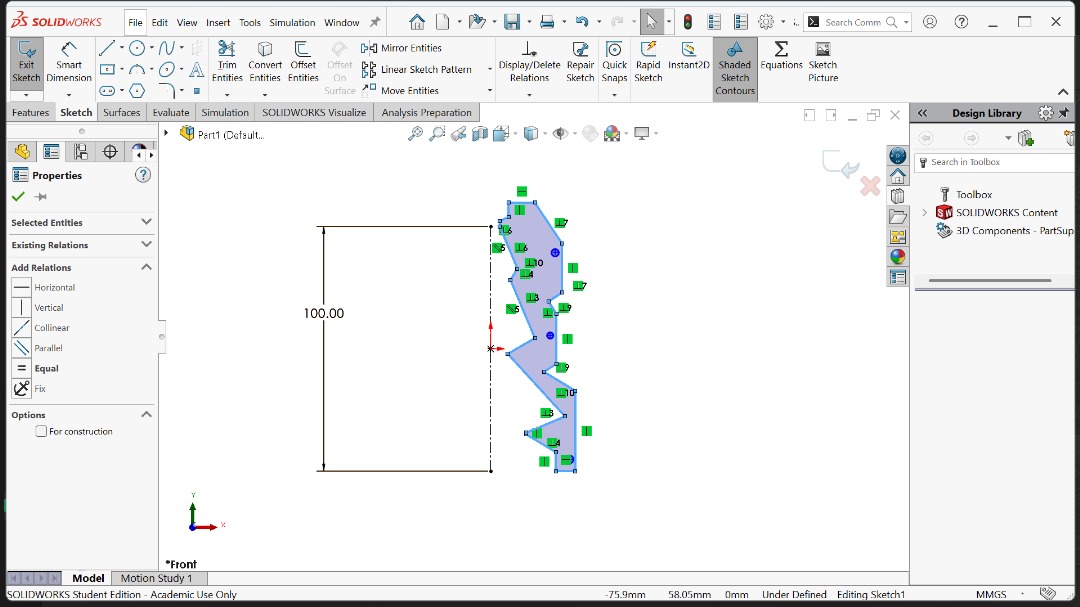Screen dimensions: 1080x607
Task: Open the Tools menu
Action: 250,23
